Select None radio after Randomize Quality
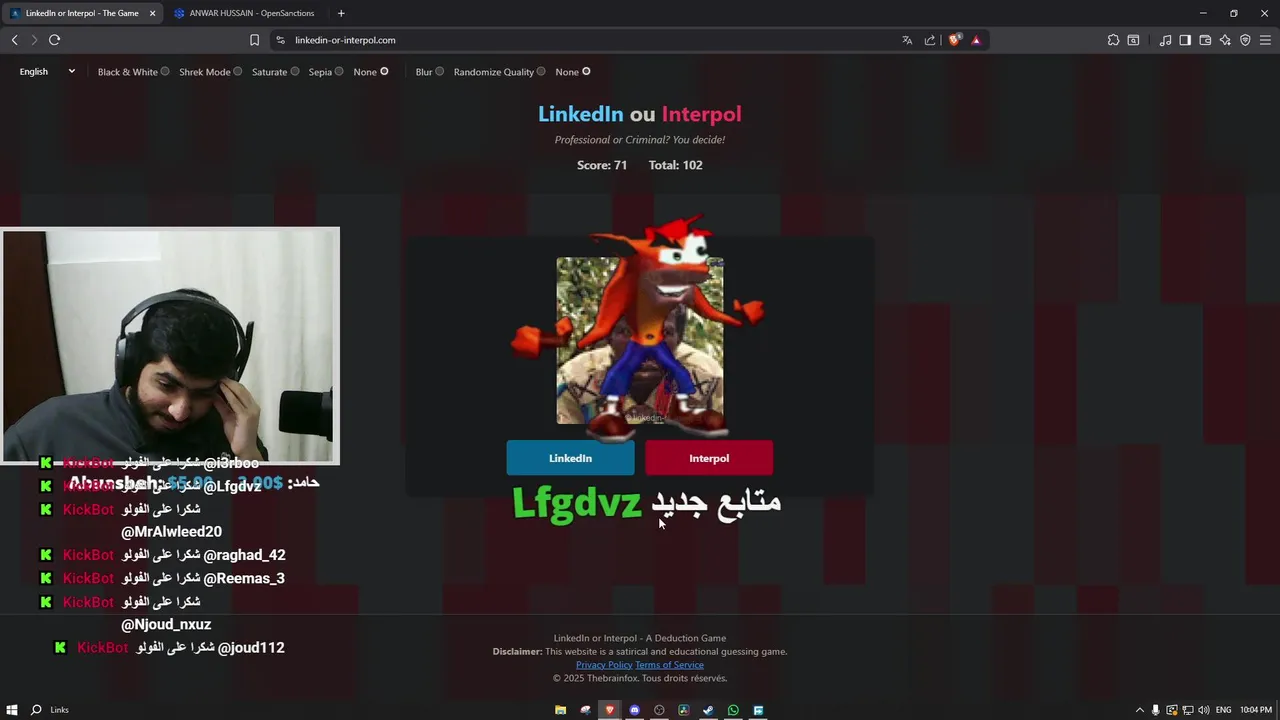 586,71
